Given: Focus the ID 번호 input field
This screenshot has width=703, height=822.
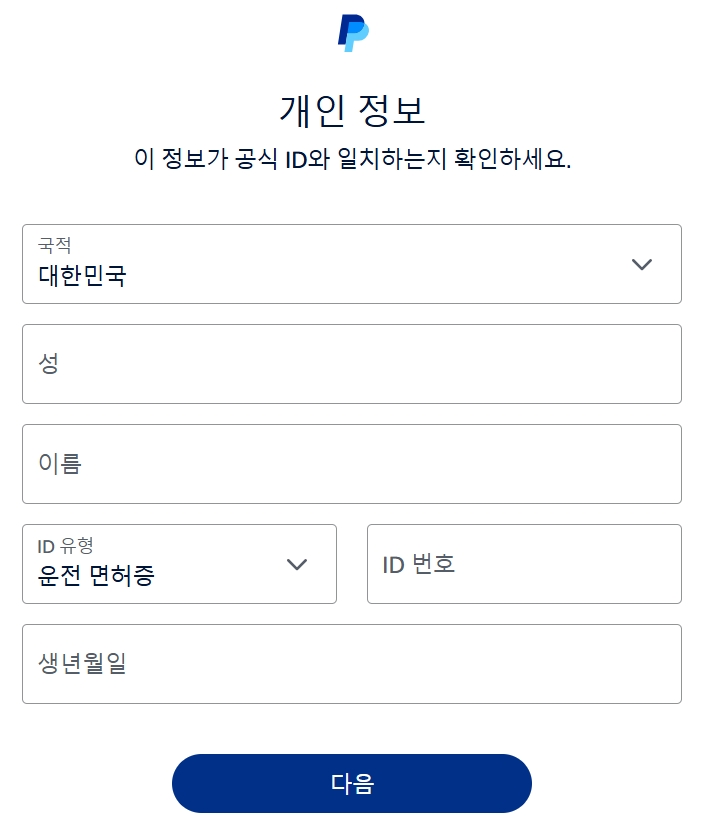Looking at the screenshot, I should [523, 564].
